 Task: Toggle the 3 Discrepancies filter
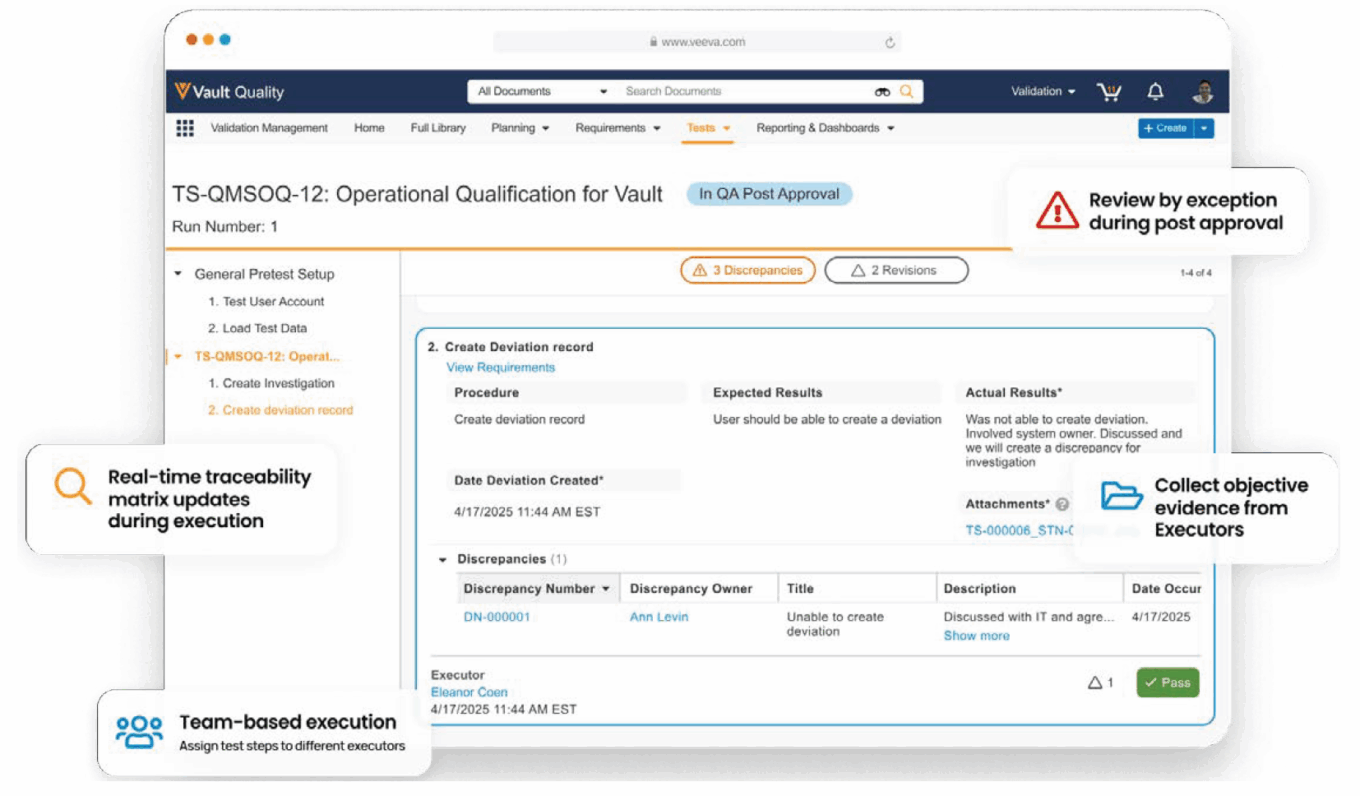[748, 271]
